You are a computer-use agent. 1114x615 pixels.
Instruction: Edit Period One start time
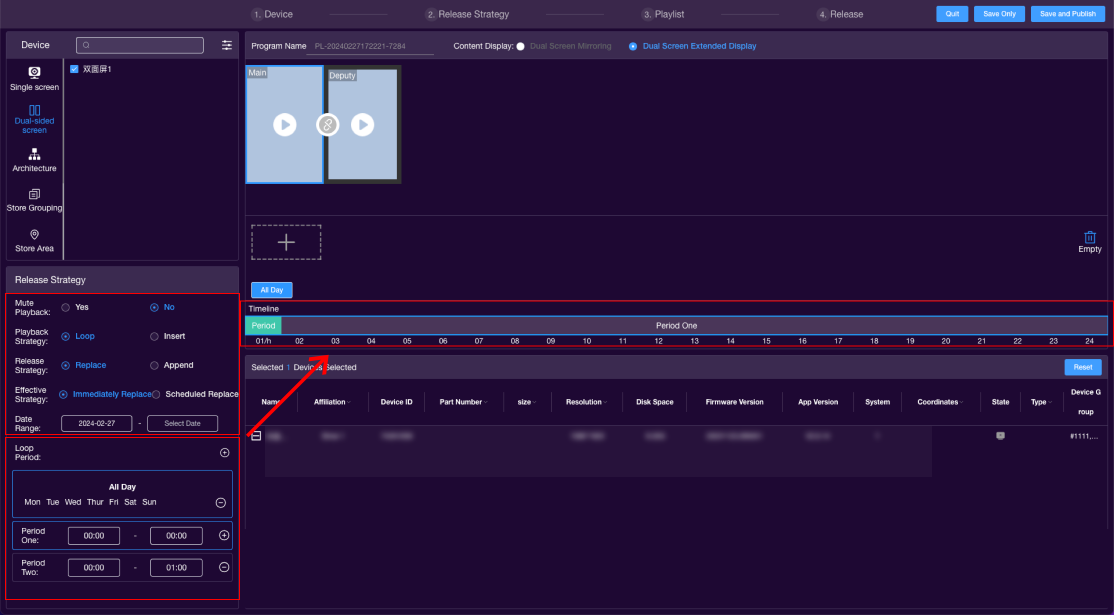94,535
